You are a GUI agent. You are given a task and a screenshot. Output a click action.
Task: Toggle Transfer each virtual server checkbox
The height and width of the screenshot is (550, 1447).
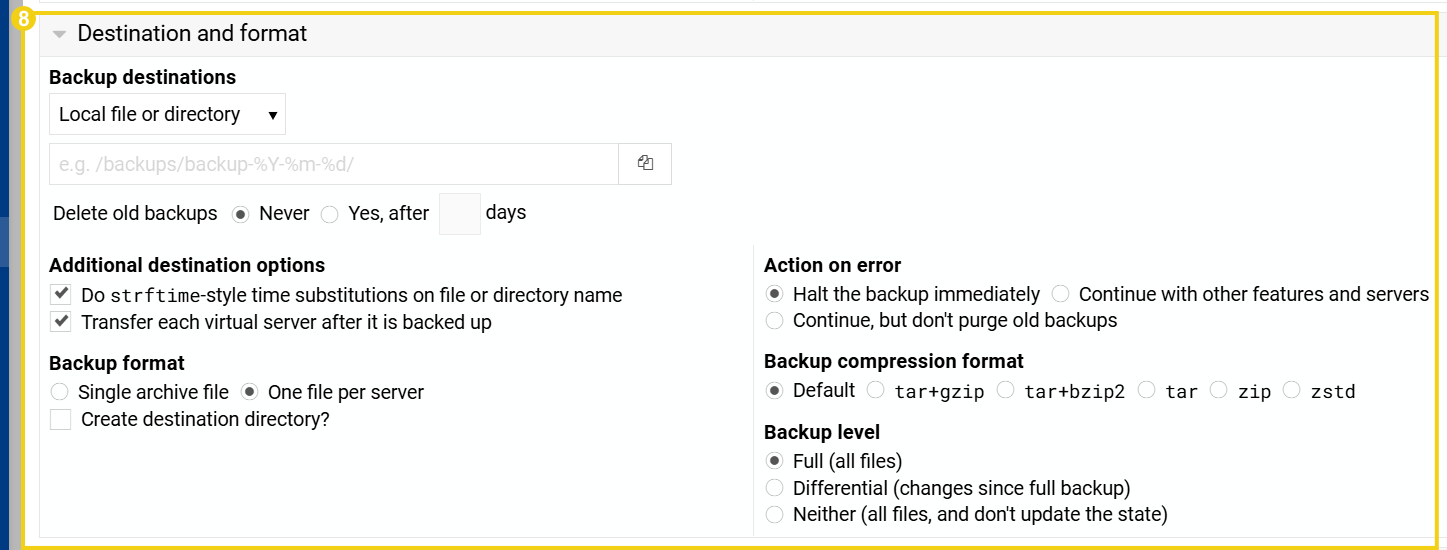point(61,322)
